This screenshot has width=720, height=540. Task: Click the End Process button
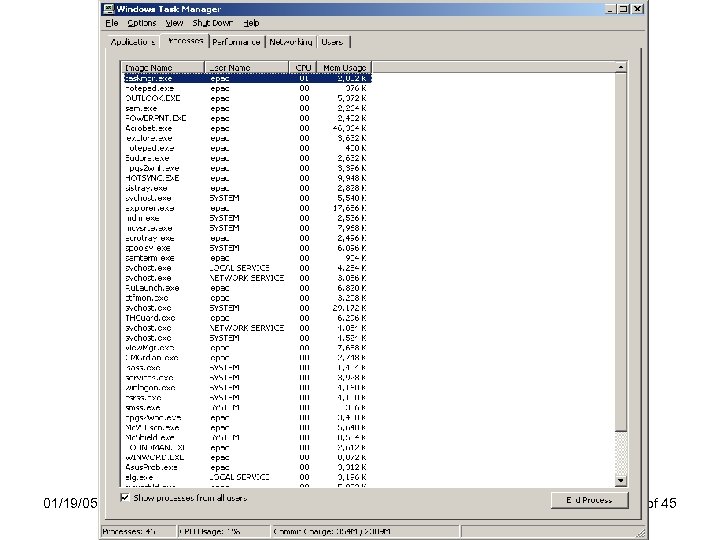pyautogui.click(x=589, y=500)
